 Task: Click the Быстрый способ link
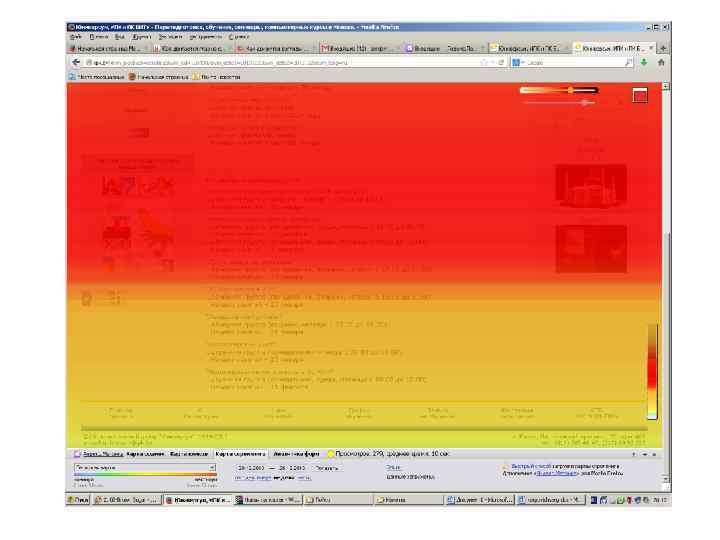pyautogui.click(x=531, y=466)
